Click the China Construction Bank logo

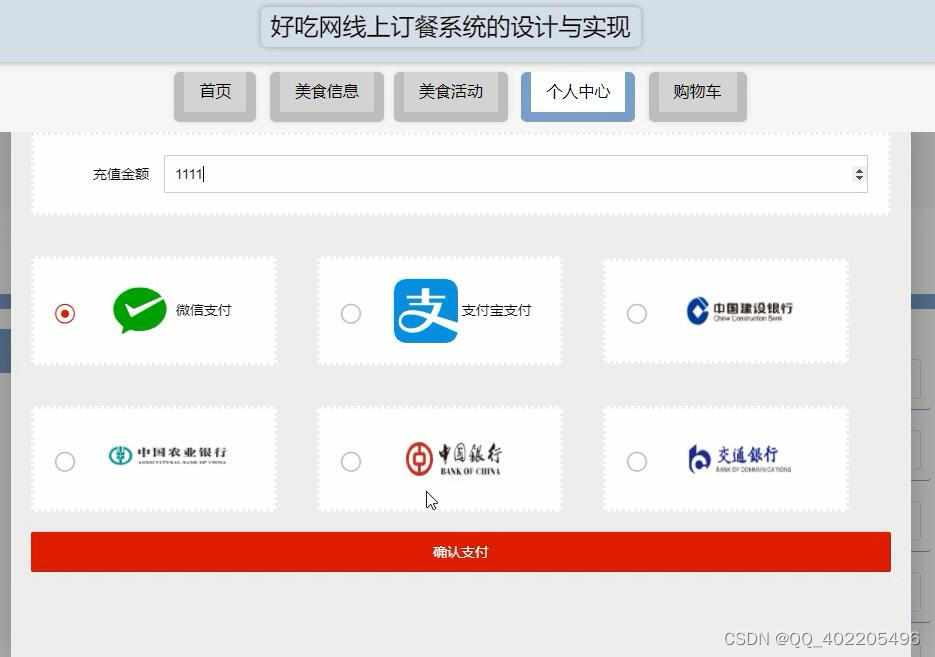(738, 310)
